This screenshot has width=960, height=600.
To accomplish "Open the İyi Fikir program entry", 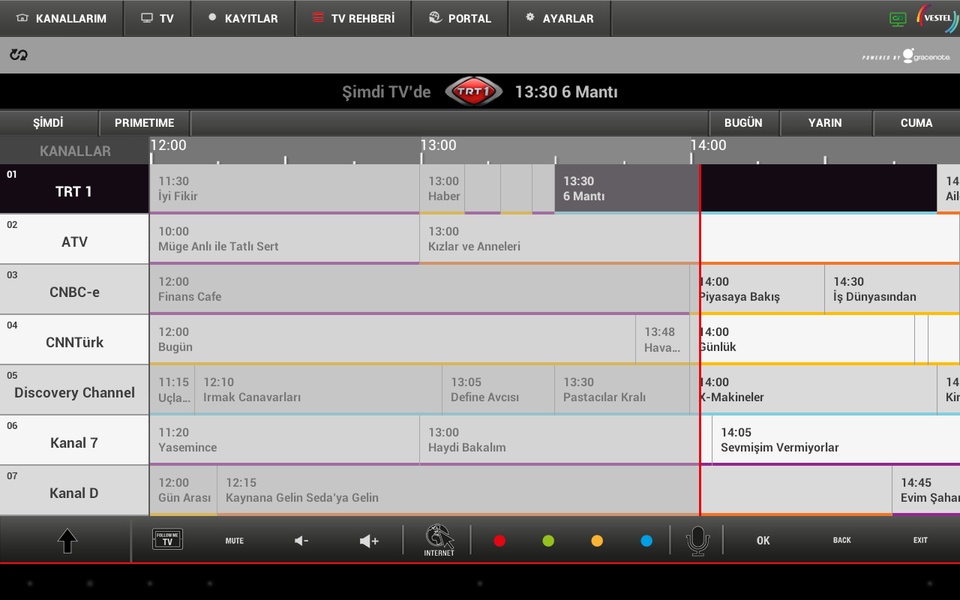I will pyautogui.click(x=285, y=189).
